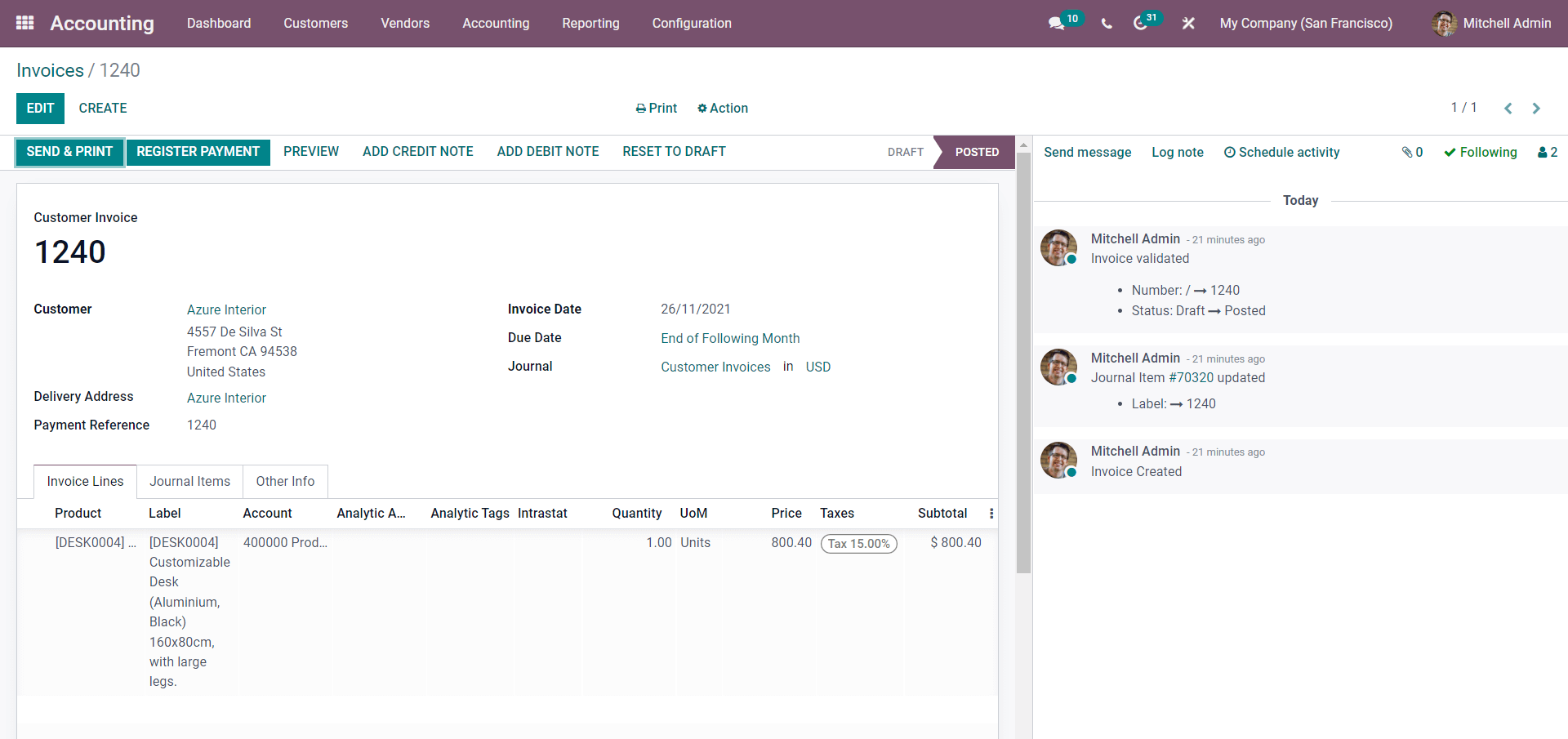Click Tax 15.00% tag
Viewport: 1568px width, 739px height.
tap(858, 544)
